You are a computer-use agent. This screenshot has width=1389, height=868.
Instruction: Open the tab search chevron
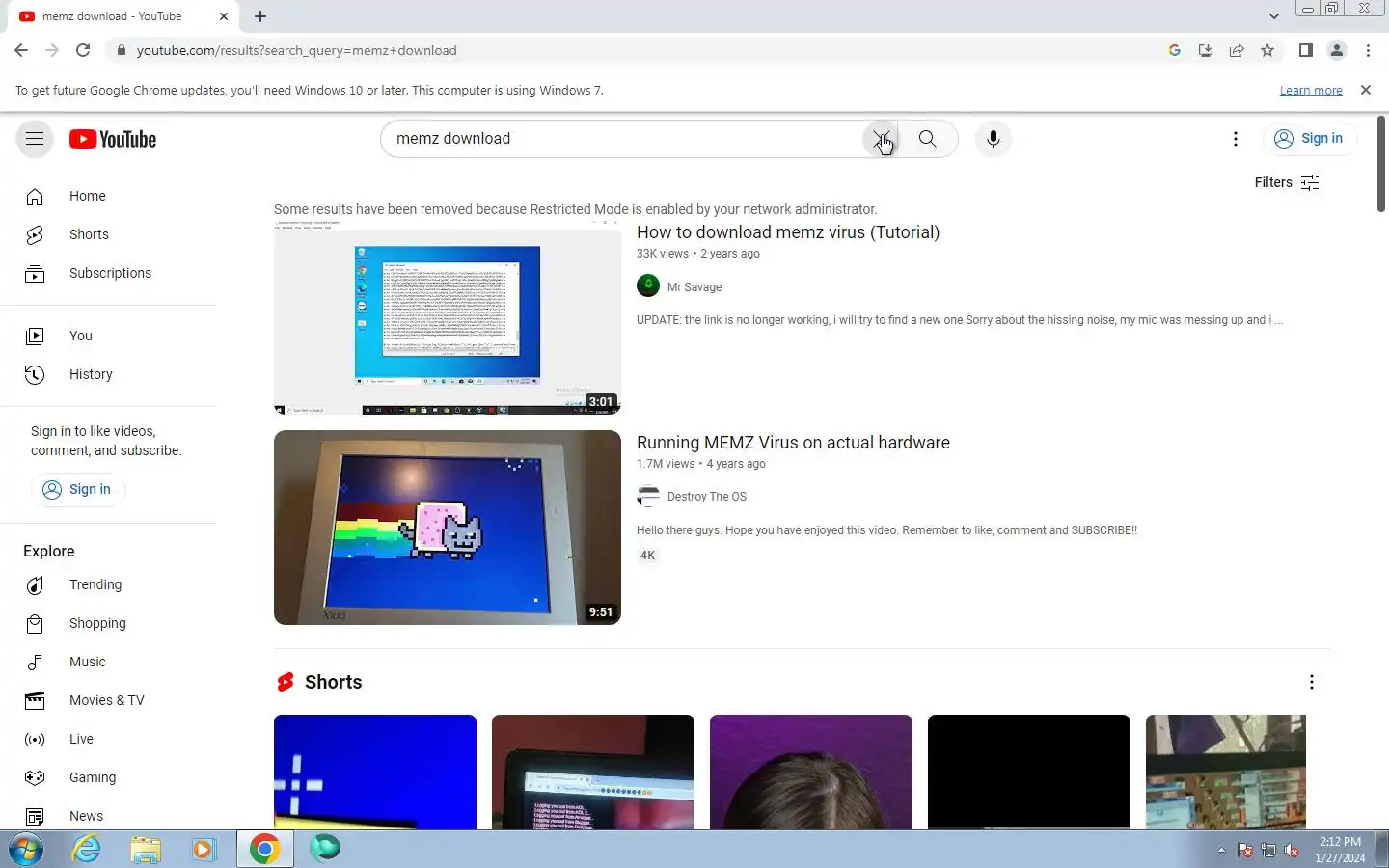point(1274,16)
